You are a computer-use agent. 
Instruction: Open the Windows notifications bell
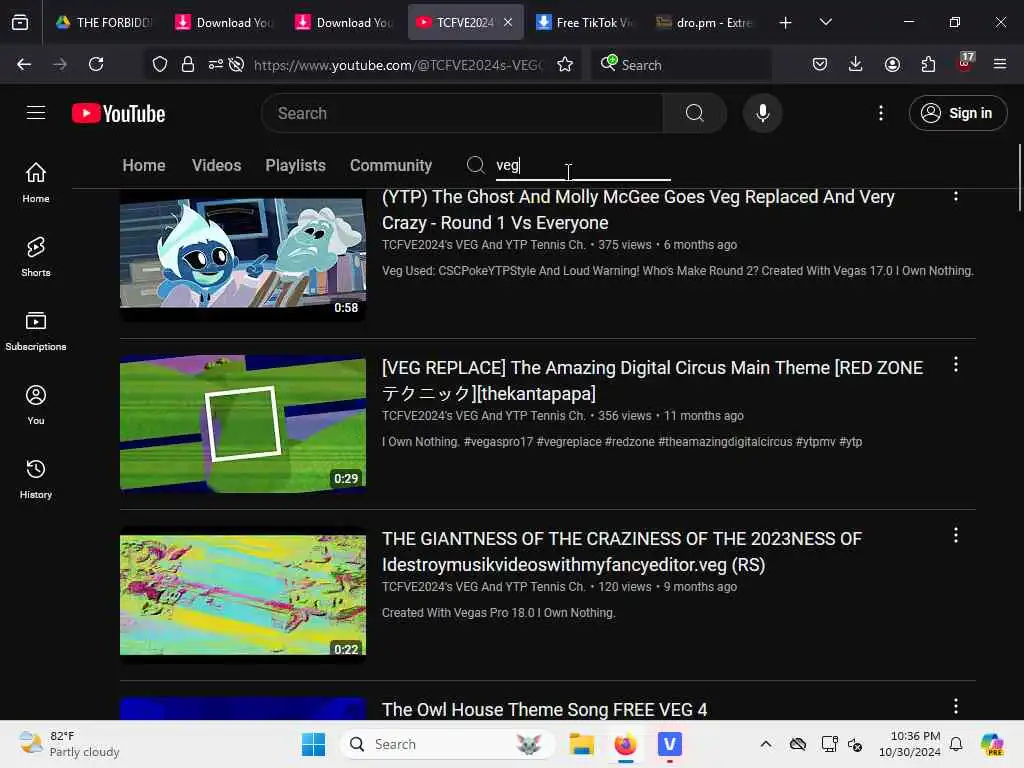click(956, 744)
